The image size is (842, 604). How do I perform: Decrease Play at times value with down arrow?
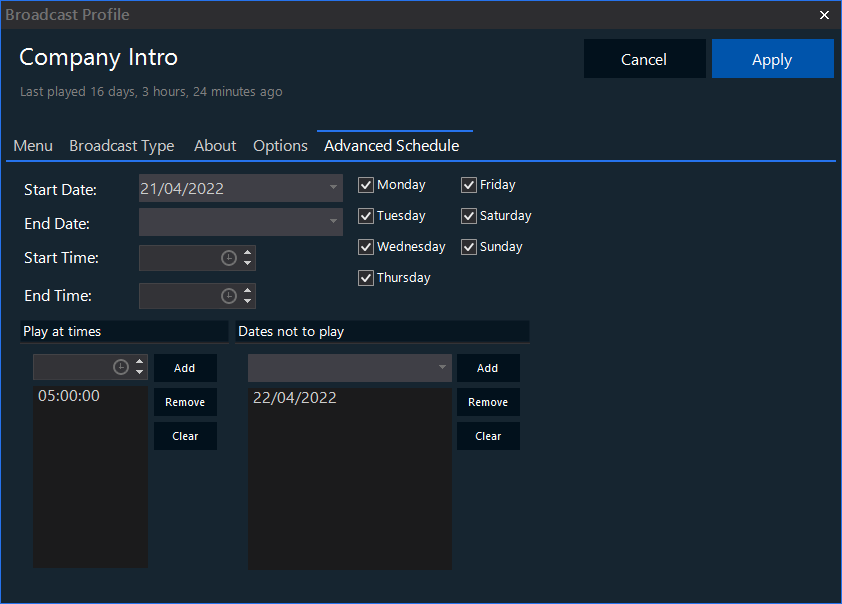point(140,372)
